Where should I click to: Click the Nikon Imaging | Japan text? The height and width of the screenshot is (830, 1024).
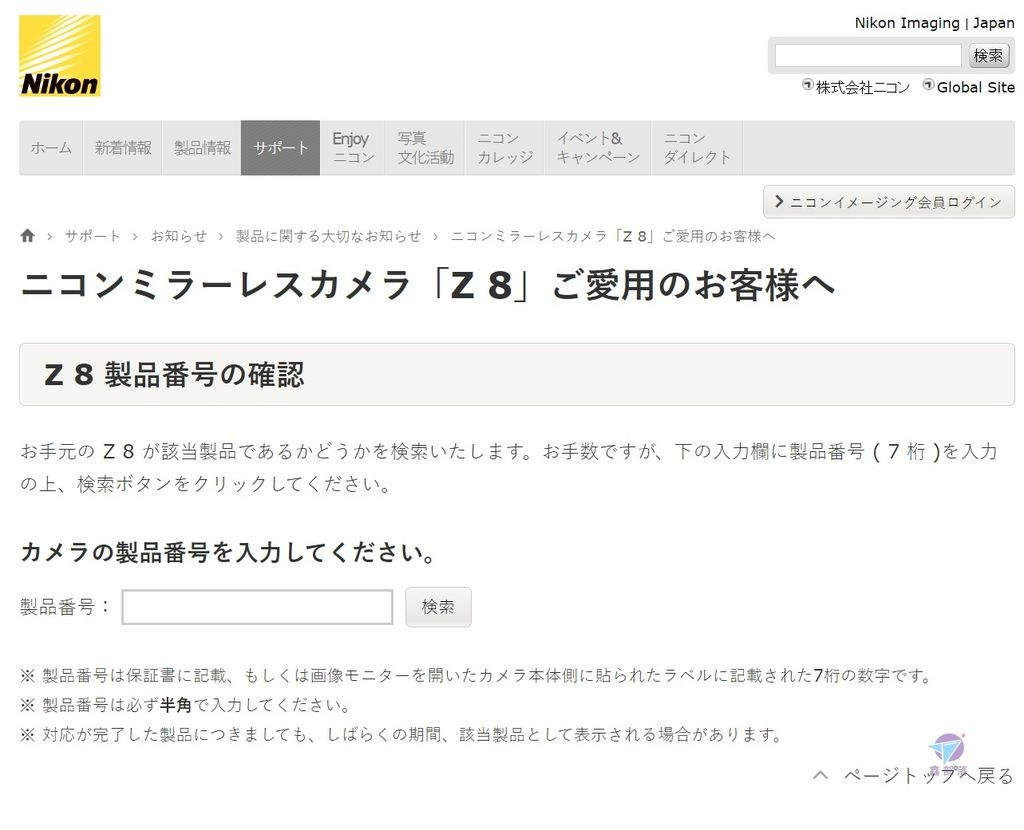(935, 23)
